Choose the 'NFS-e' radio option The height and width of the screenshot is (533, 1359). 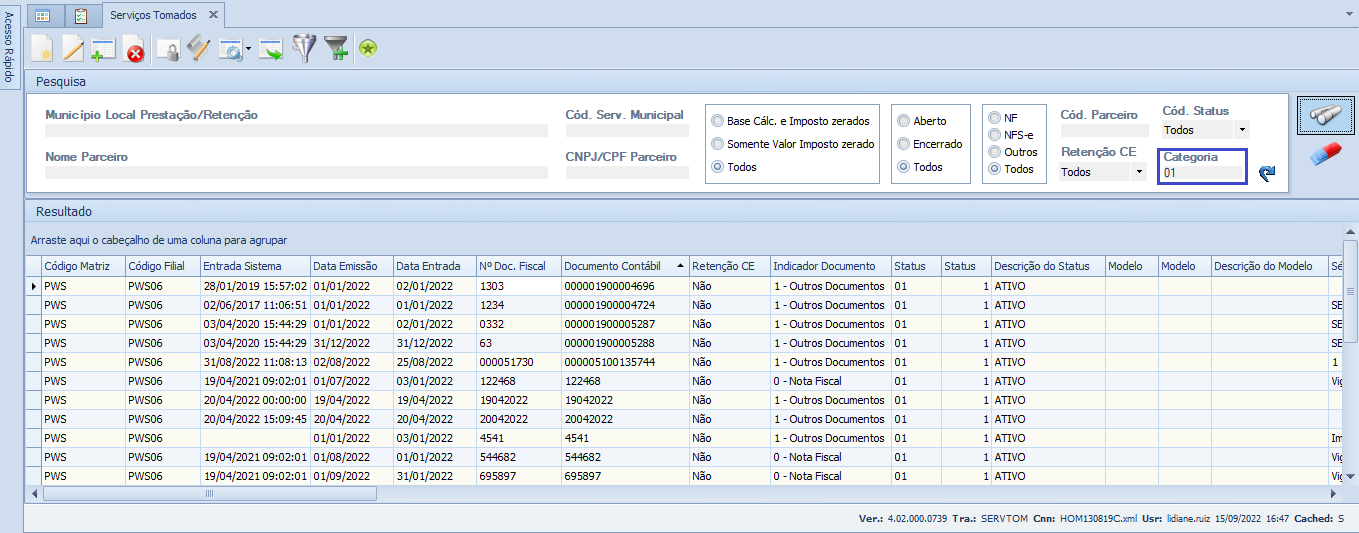click(995, 135)
